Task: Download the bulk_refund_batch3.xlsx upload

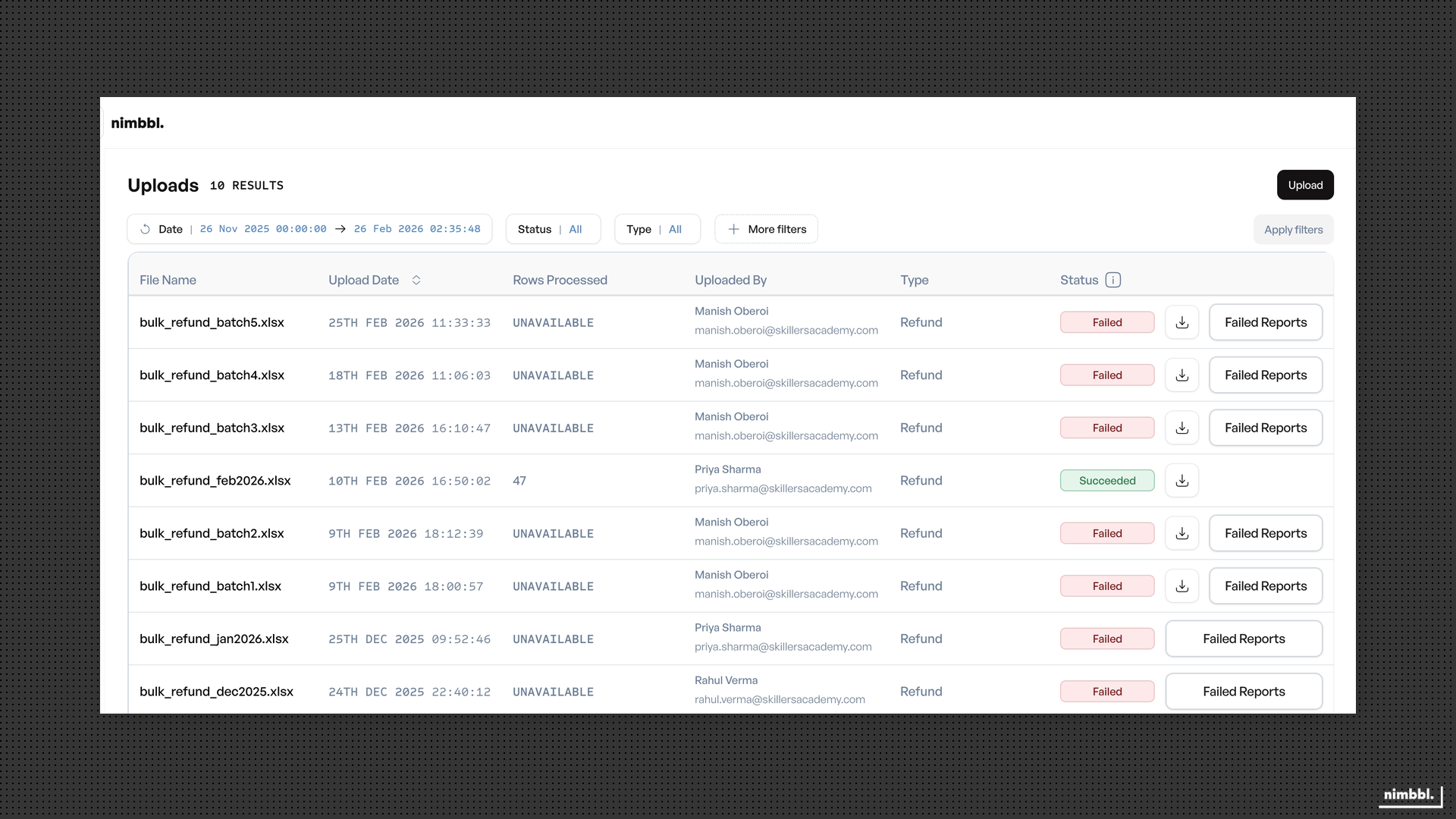Action: click(x=1181, y=428)
